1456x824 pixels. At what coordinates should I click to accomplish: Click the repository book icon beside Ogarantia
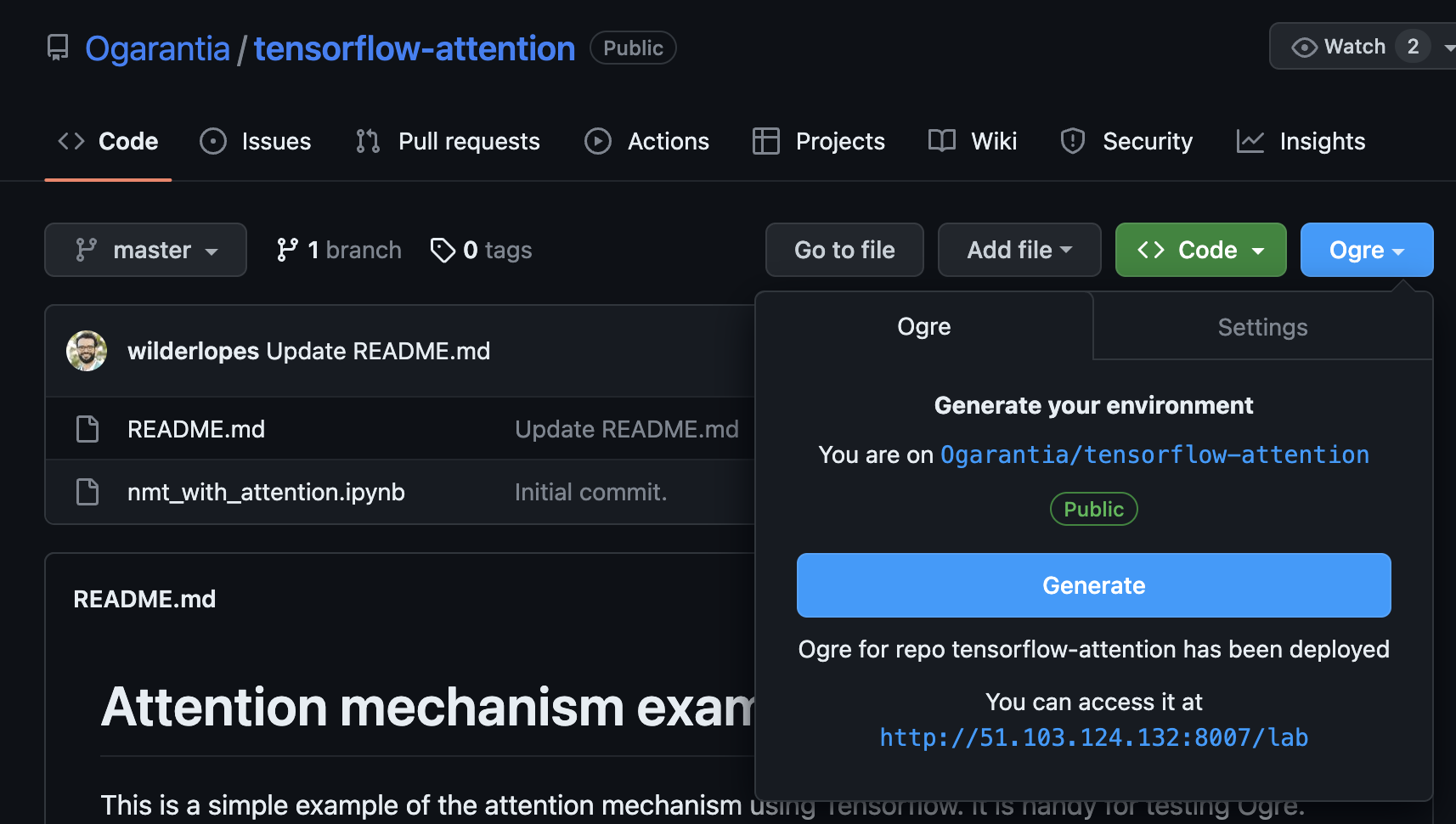(58, 48)
